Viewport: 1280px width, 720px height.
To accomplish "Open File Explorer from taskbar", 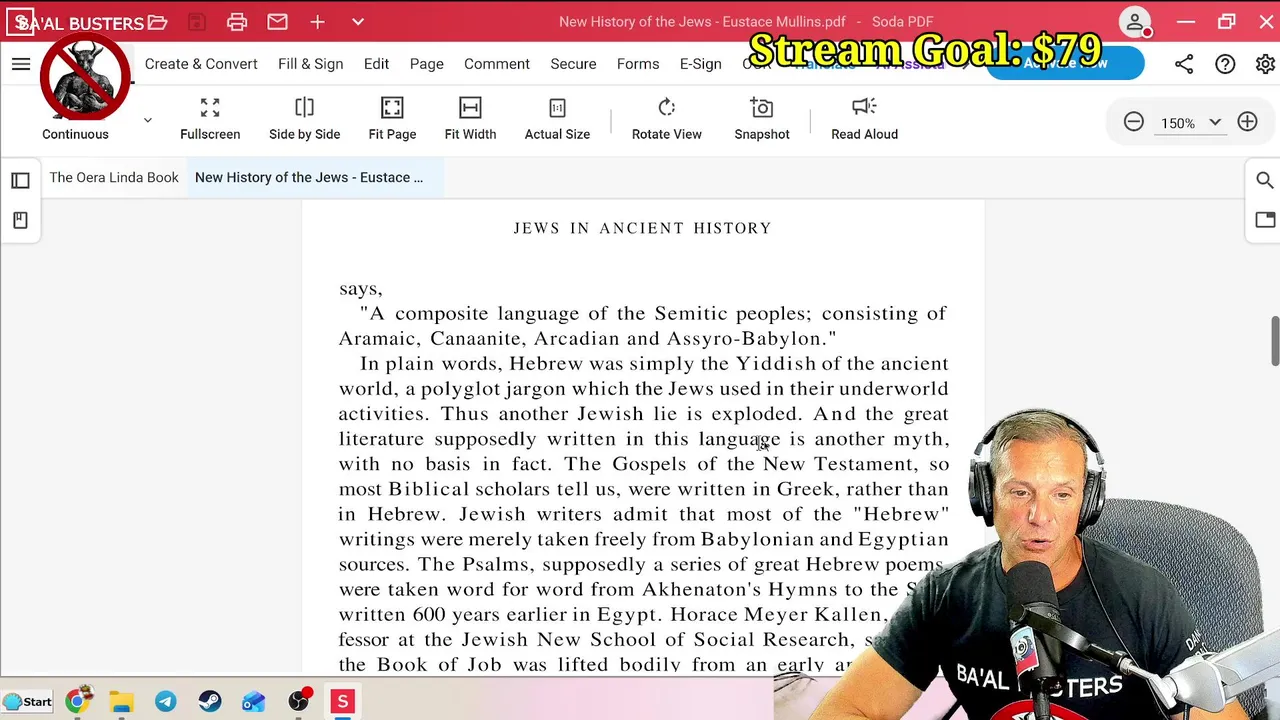I will tap(121, 701).
